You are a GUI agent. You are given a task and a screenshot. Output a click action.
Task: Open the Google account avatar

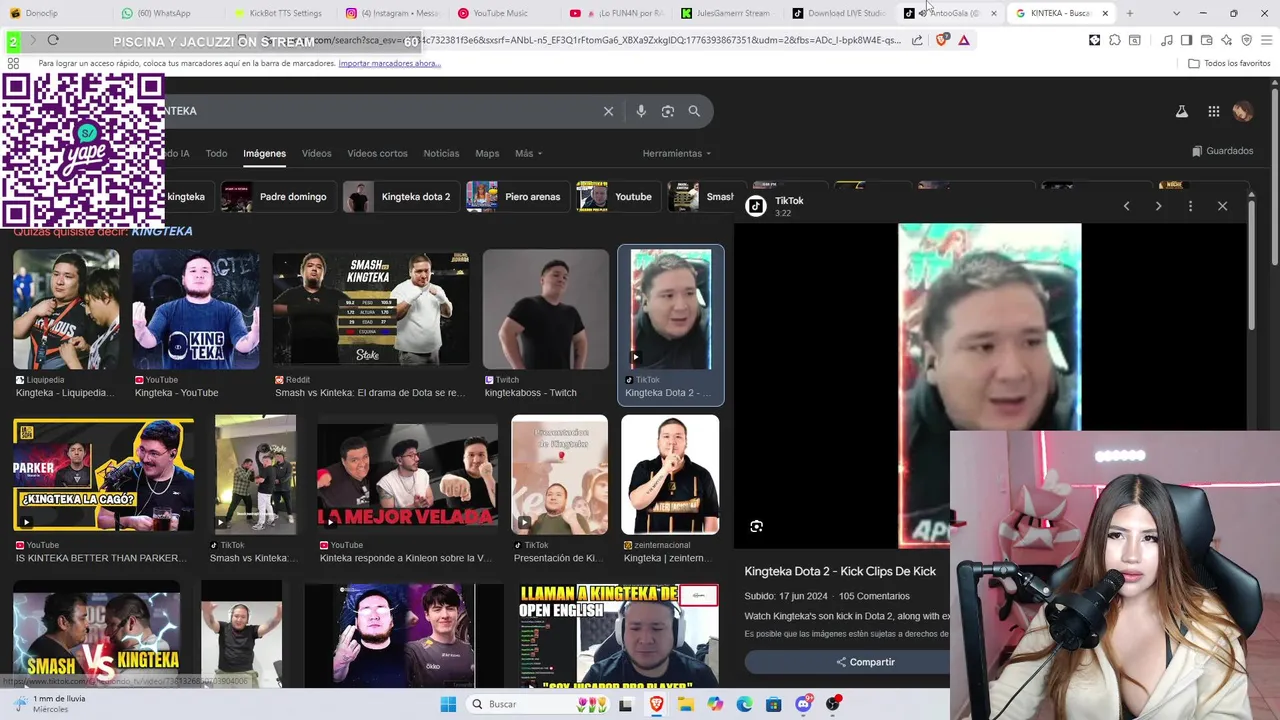[1243, 112]
